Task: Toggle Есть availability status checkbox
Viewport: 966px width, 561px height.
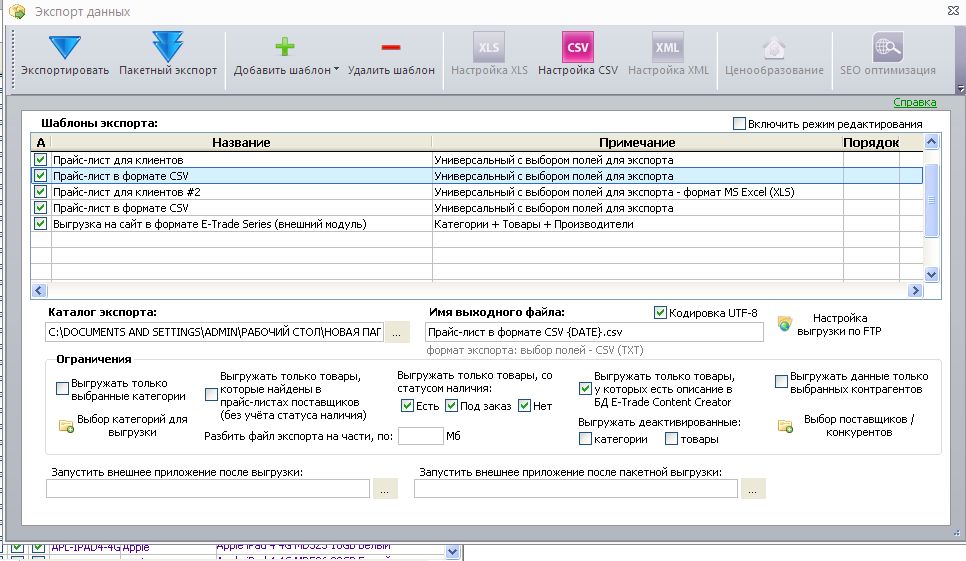Action: click(407, 406)
